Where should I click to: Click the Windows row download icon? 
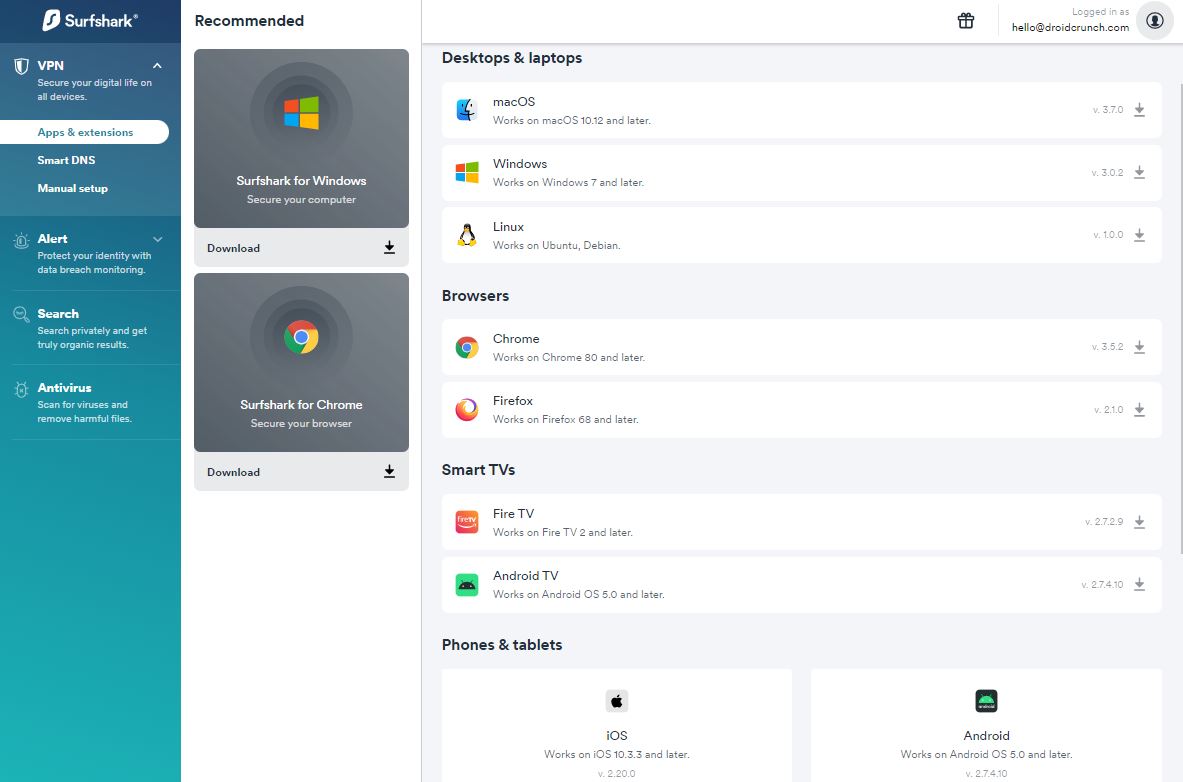[x=1139, y=173]
